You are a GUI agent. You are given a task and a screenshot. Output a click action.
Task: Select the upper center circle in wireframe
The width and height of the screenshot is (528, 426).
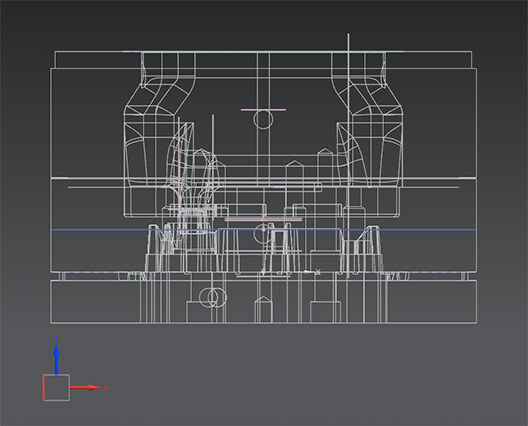coord(263,119)
